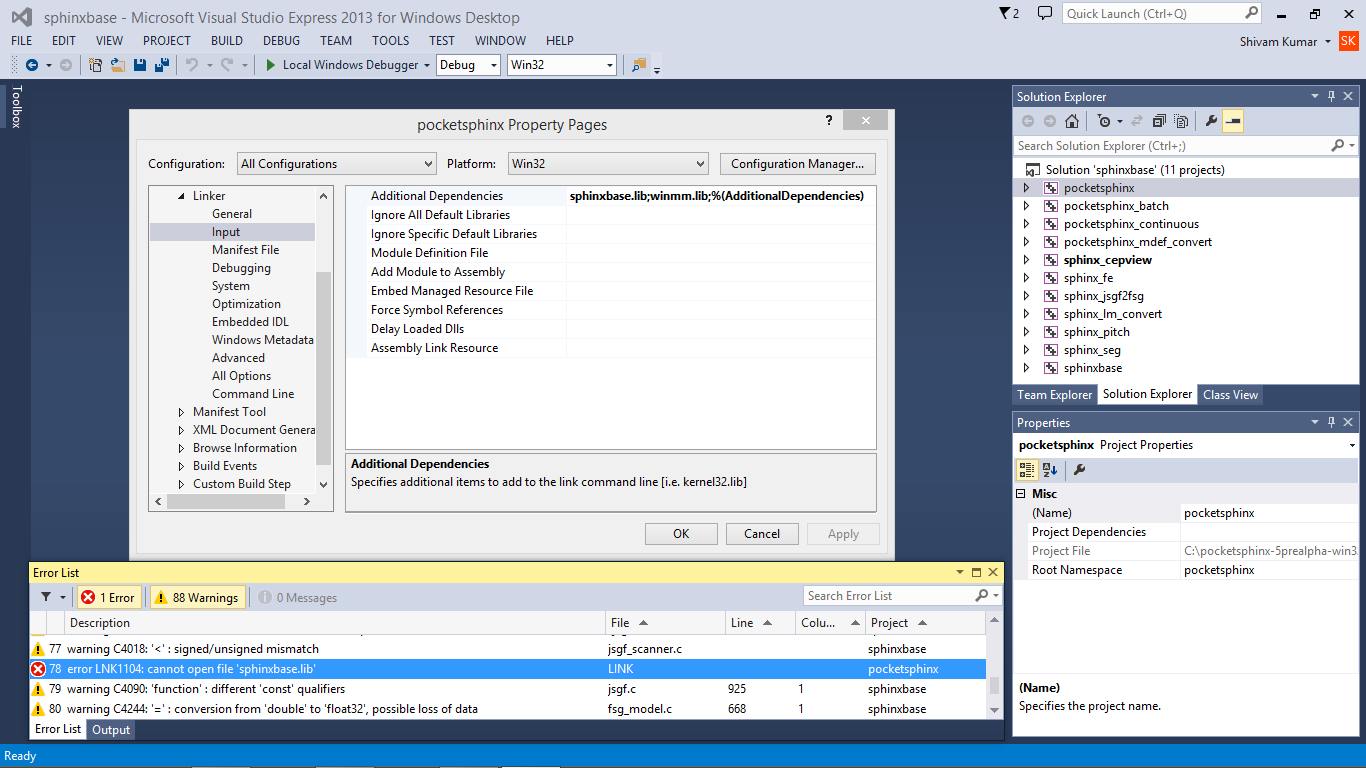Image resolution: width=1366 pixels, height=768 pixels.
Task: Click the Properties wrench icon in Solution Explorer
Action: [x=1211, y=121]
